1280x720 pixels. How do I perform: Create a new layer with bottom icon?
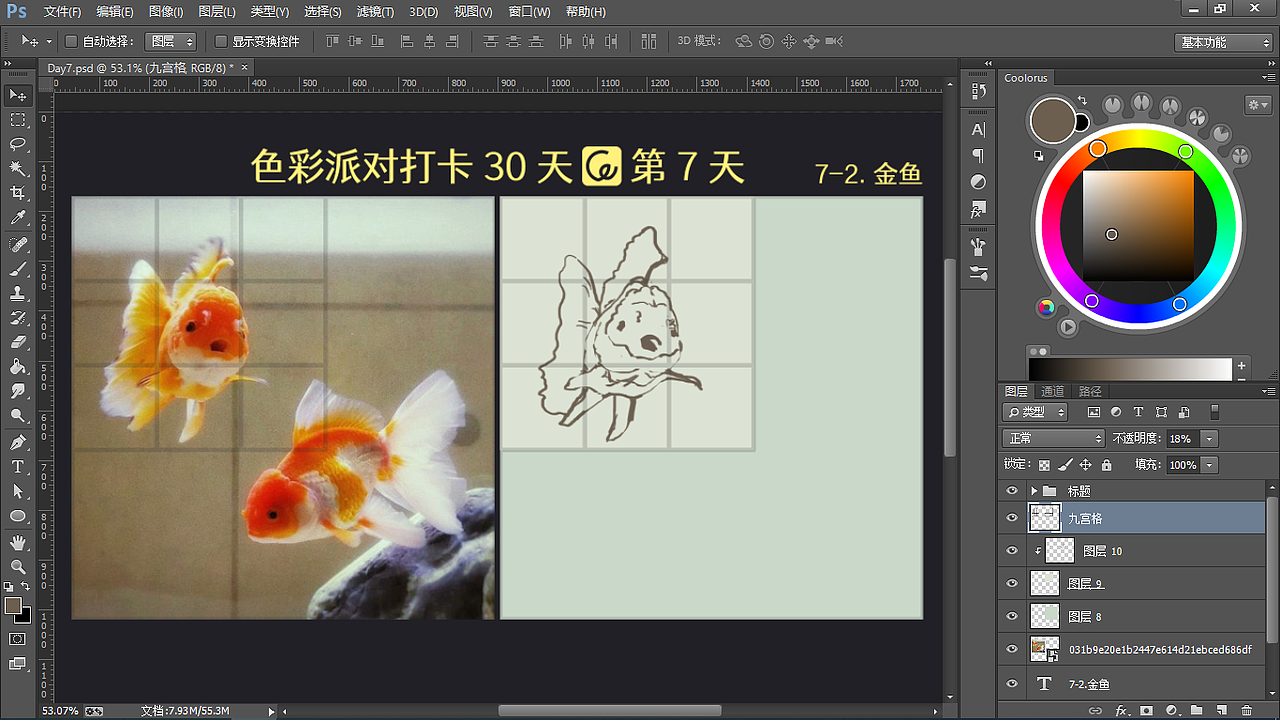point(1221,710)
